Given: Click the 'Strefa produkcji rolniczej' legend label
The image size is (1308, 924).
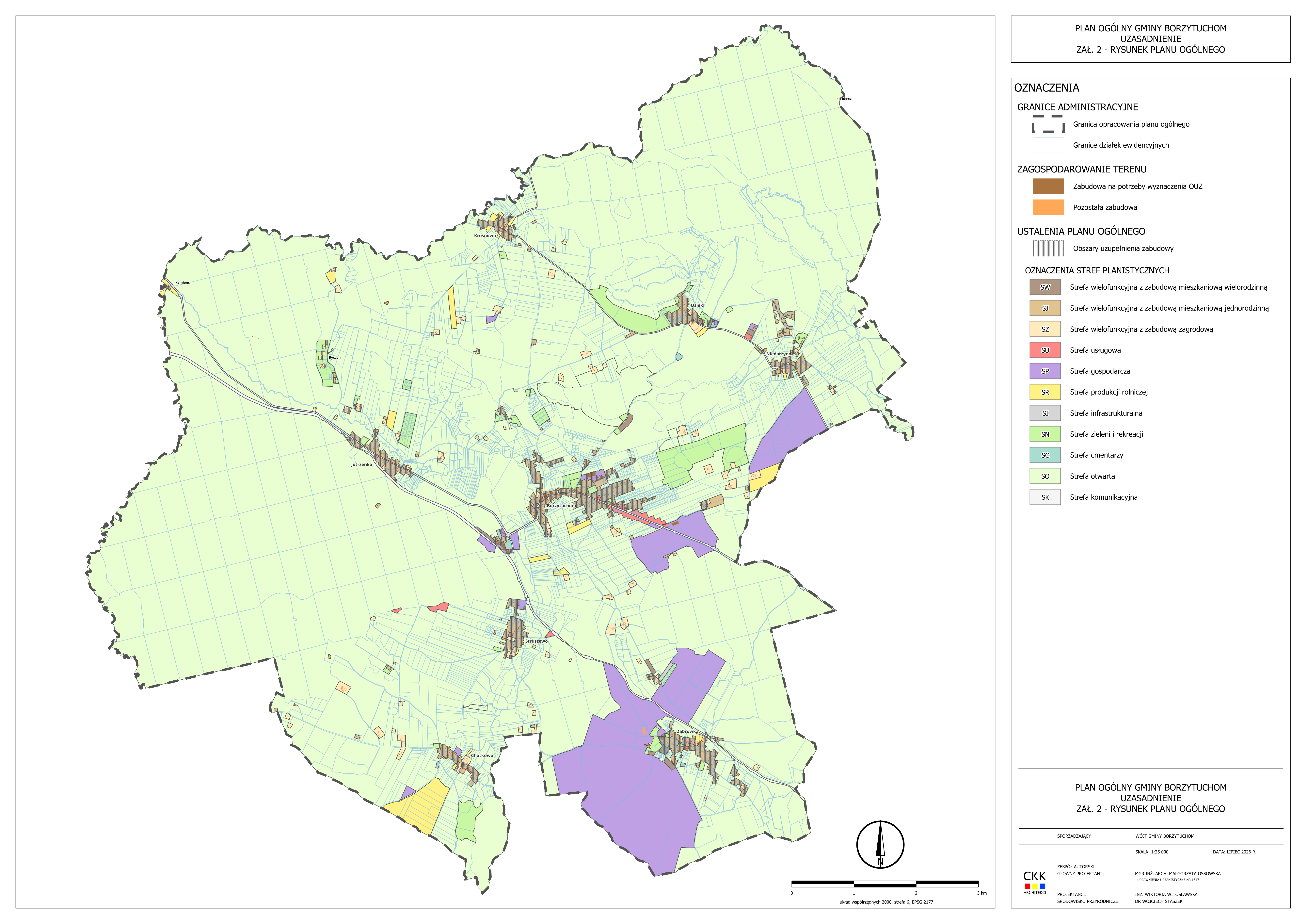Looking at the screenshot, I should (1109, 393).
